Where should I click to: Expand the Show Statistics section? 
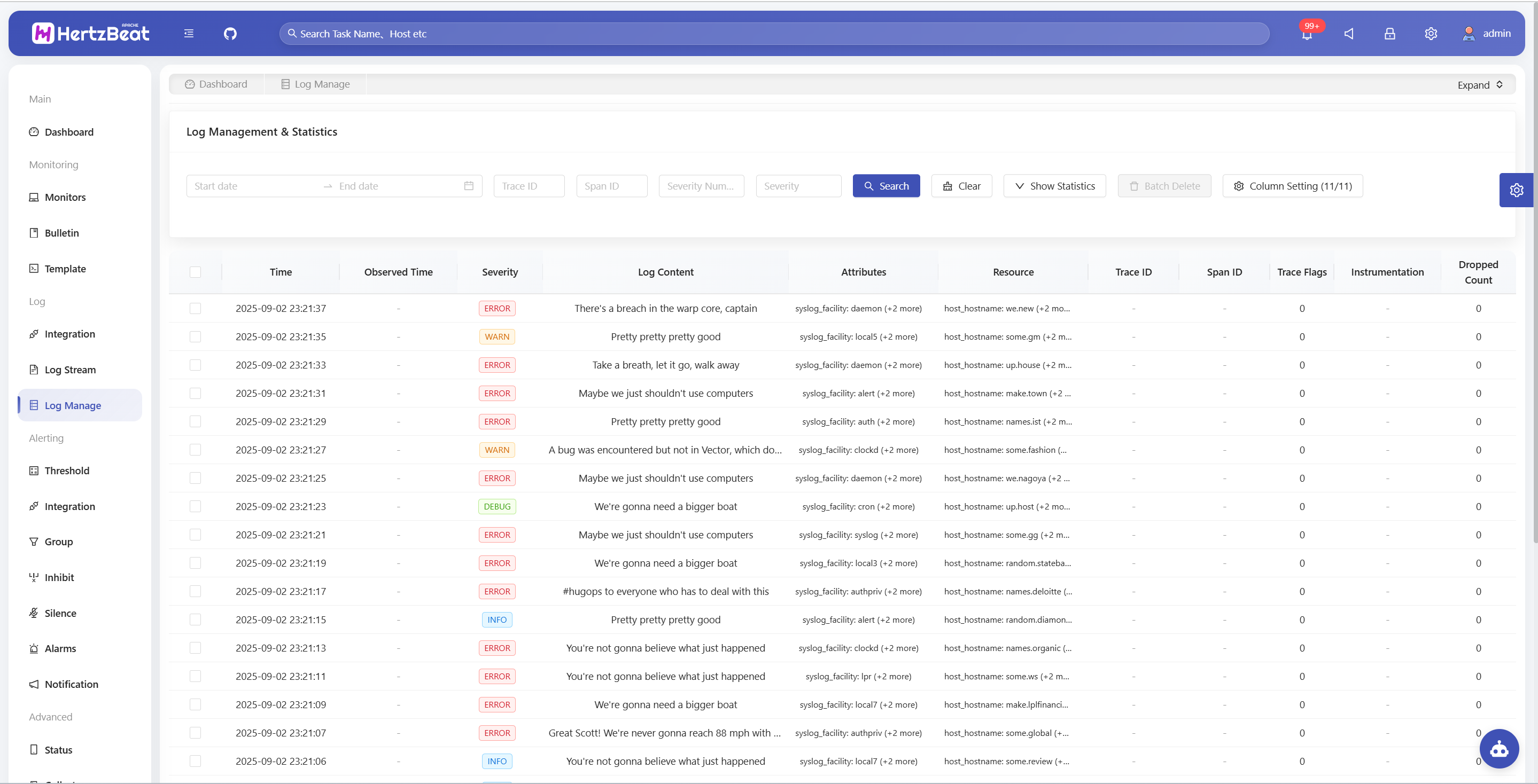(1054, 186)
